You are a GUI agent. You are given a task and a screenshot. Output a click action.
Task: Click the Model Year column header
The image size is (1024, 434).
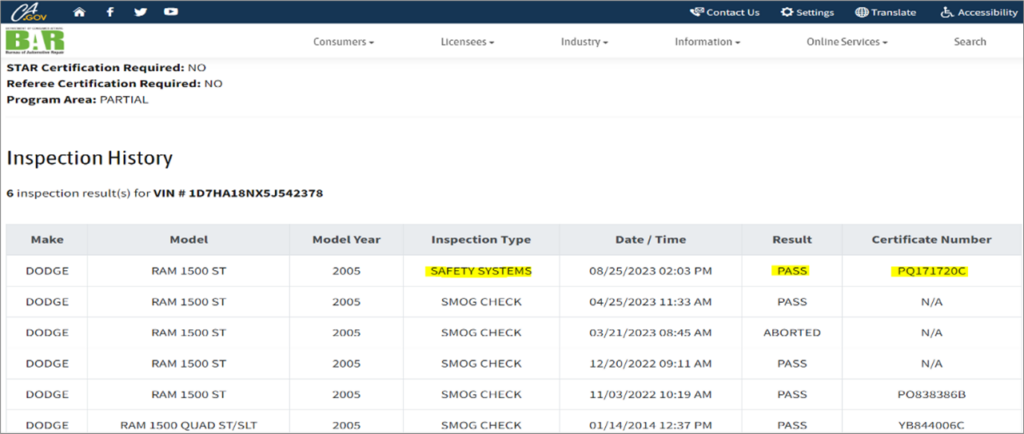tap(346, 240)
